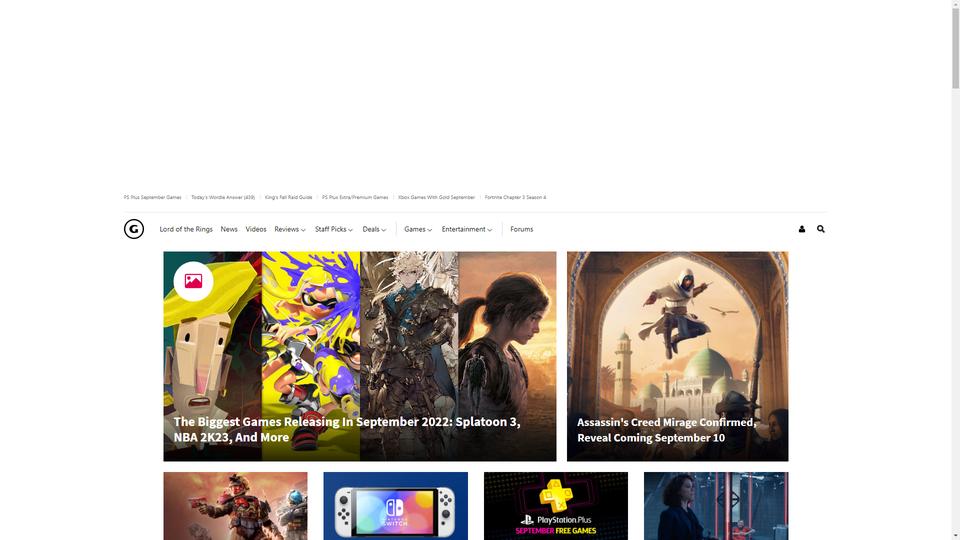The image size is (960, 540).
Task: Open the PlayStation Plus September Free Games thumbnail
Action: tap(555, 506)
